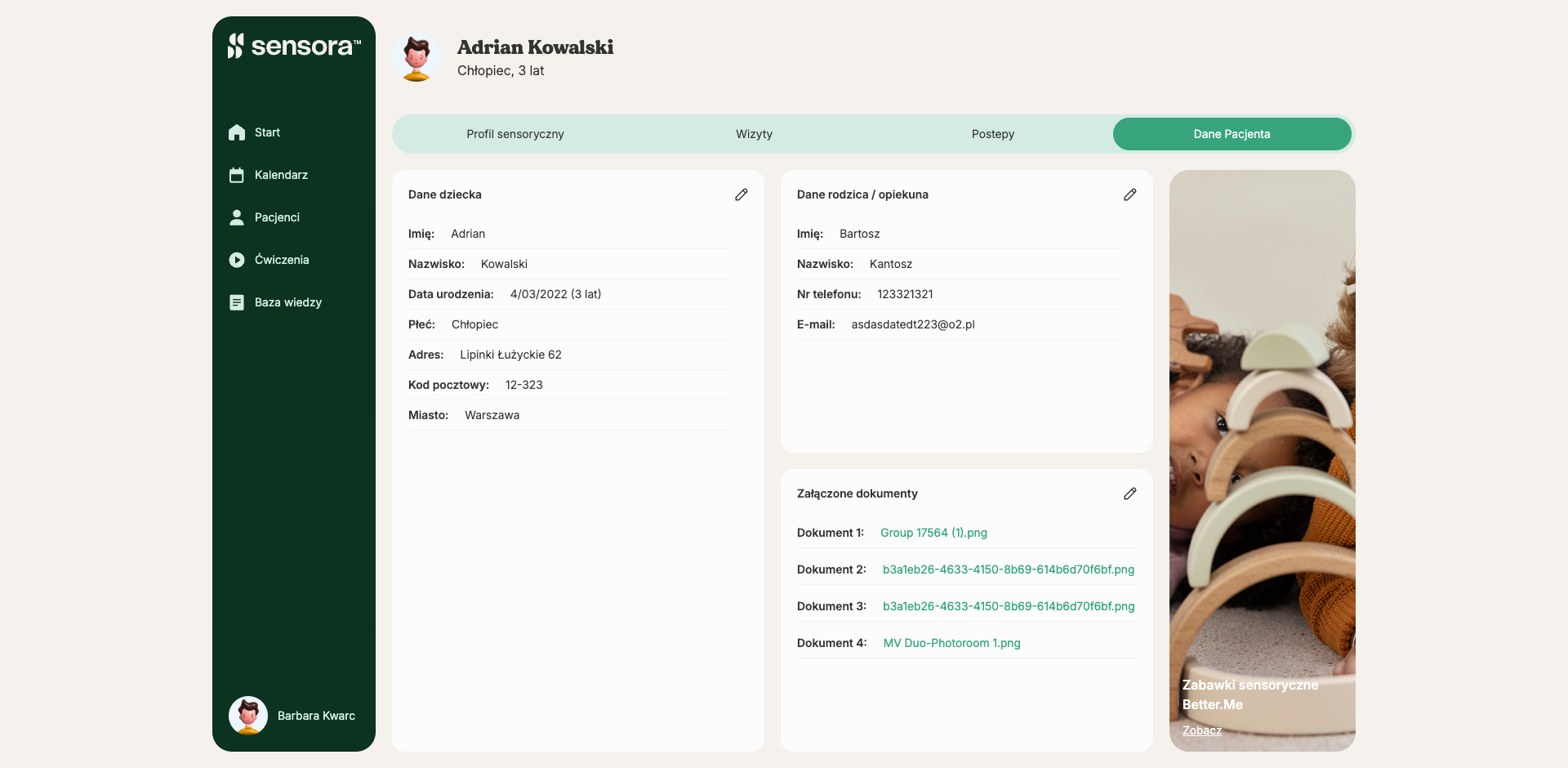Open the Baza wiedzy document icon

[237, 302]
